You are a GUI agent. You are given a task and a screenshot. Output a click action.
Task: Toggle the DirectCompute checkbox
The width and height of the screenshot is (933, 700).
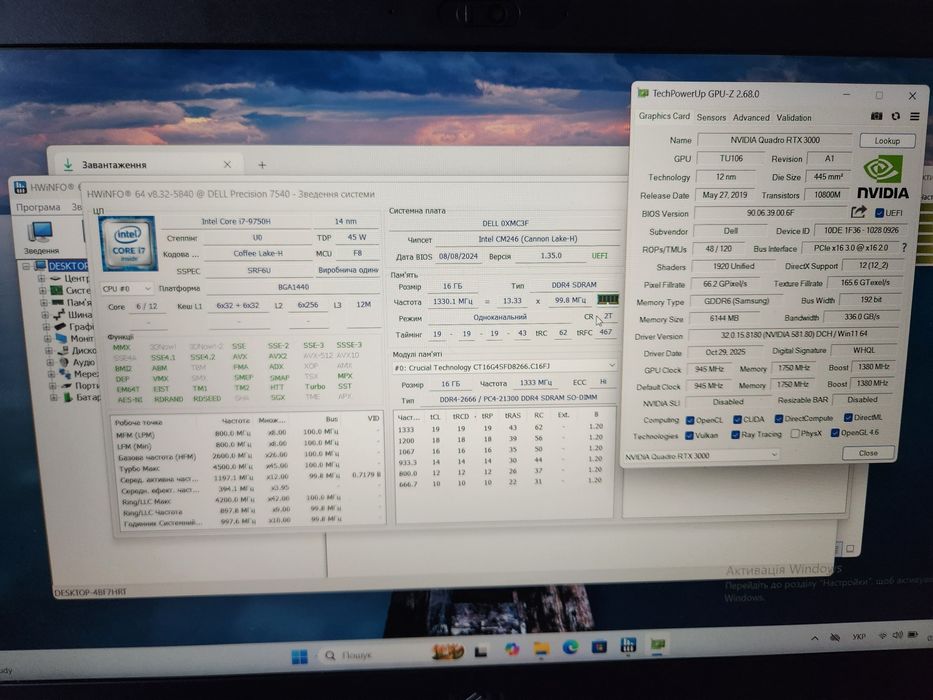(779, 419)
